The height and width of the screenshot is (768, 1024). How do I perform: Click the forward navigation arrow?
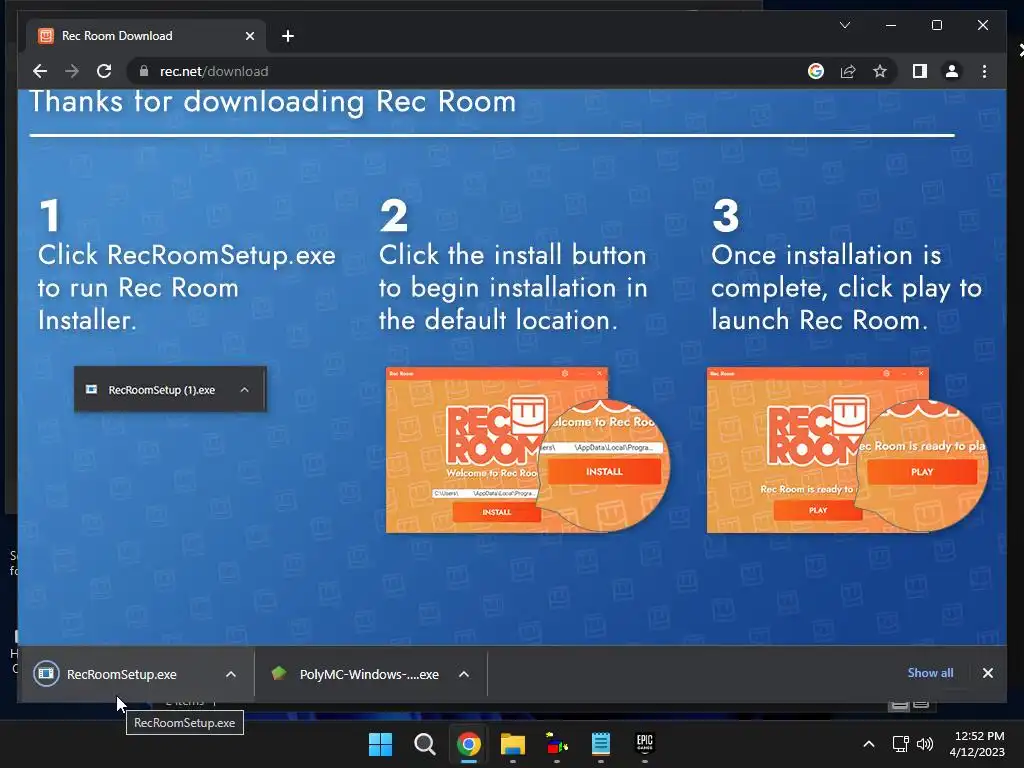pos(72,71)
